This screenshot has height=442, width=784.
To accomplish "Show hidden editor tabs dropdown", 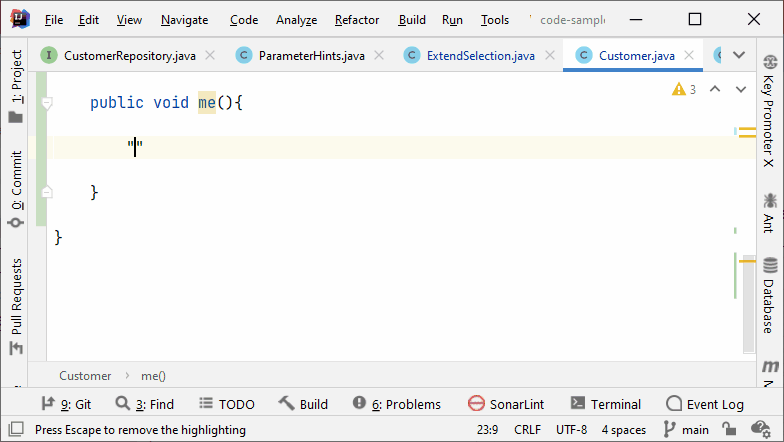I will pos(739,55).
